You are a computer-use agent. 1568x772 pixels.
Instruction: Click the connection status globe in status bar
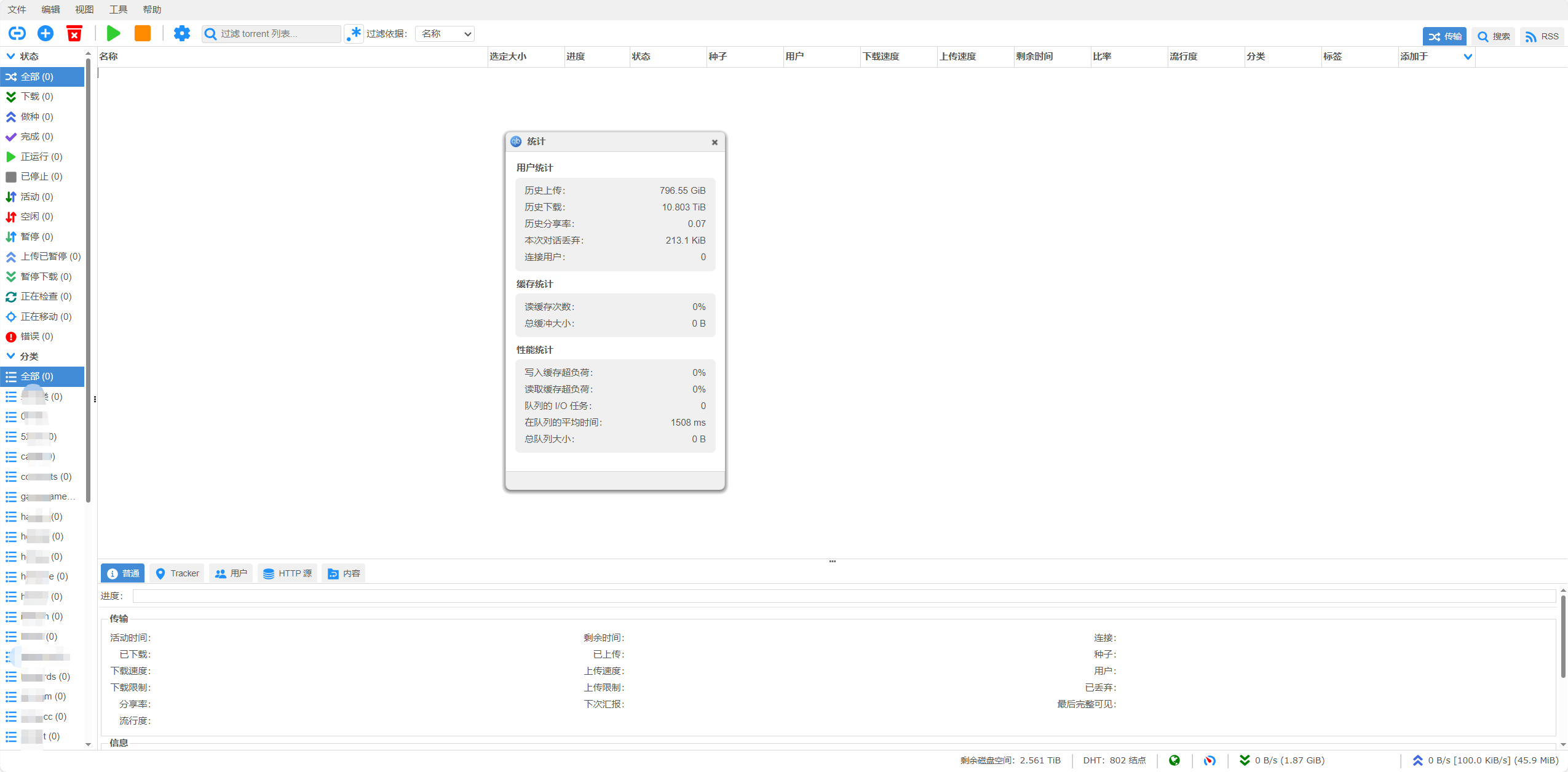[x=1174, y=760]
